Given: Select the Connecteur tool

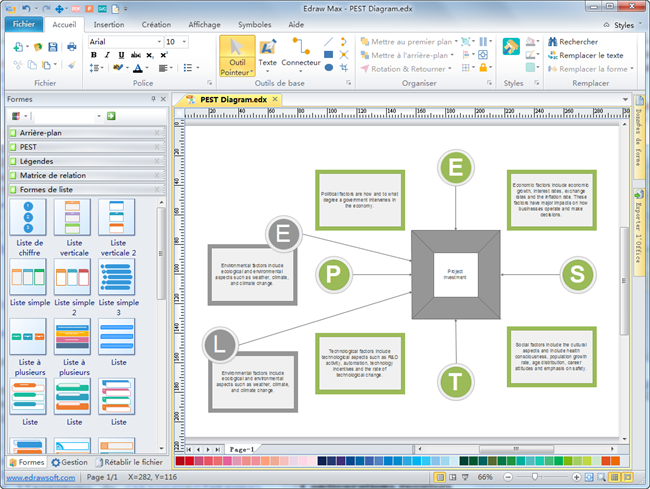Looking at the screenshot, I should click(300, 48).
